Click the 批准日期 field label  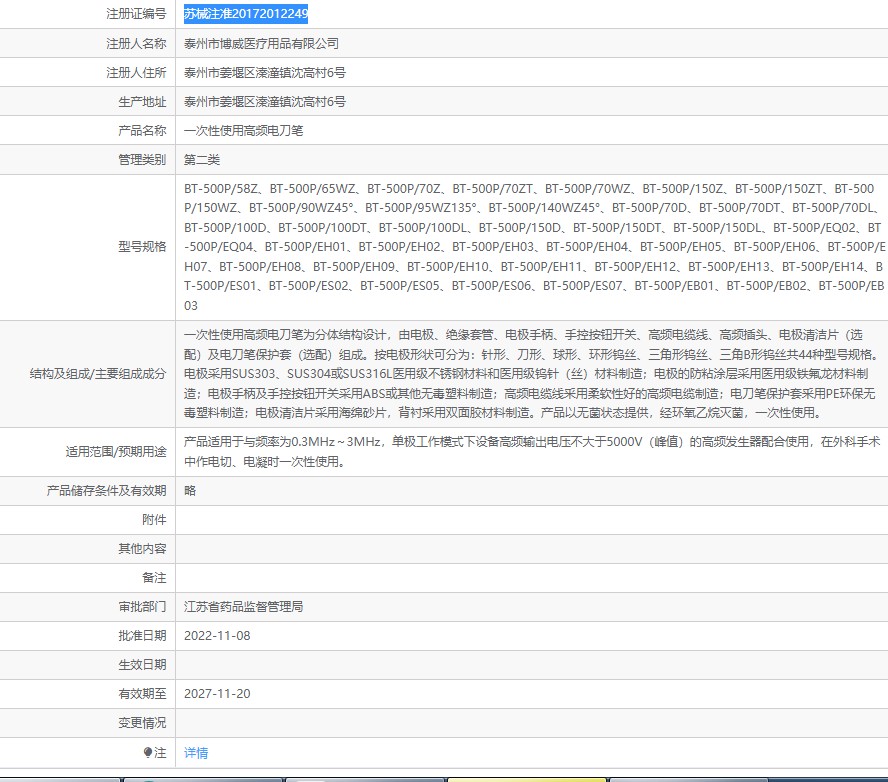pyautogui.click(x=142, y=636)
